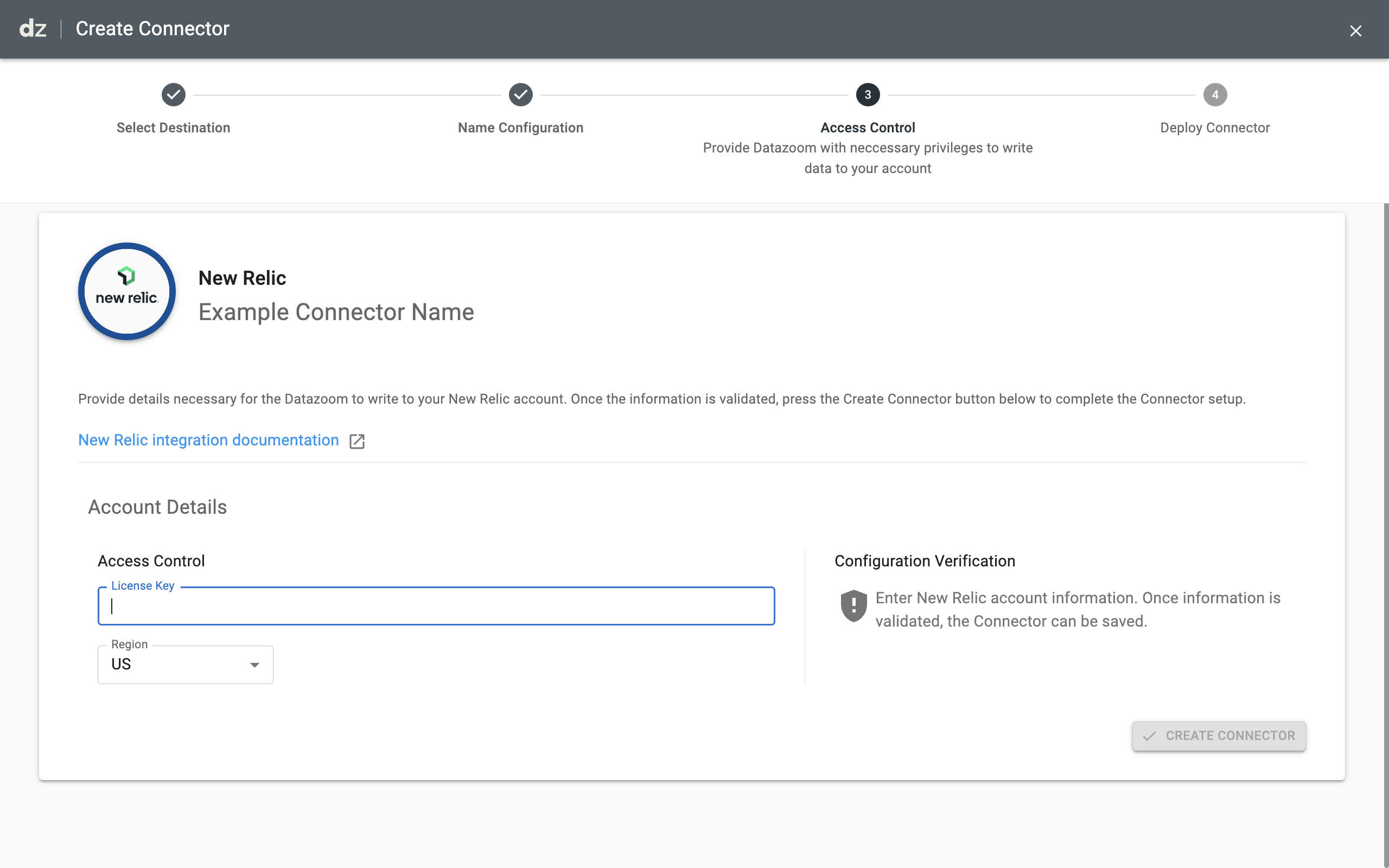Screen dimensions: 1389x868
Task: Click the Account Details heading
Action: [x=157, y=507]
